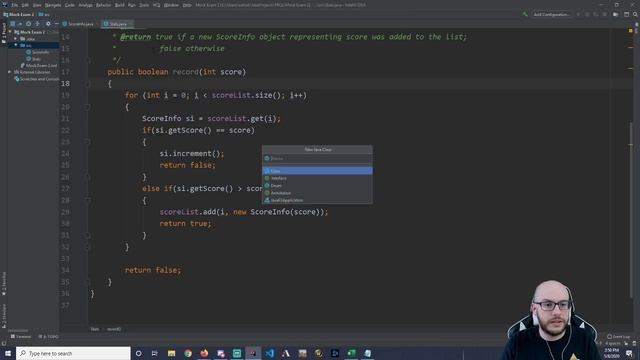640x360 pixels.
Task: Click the record() breadcrumb at editor bottom
Action: pyautogui.click(x=114, y=329)
